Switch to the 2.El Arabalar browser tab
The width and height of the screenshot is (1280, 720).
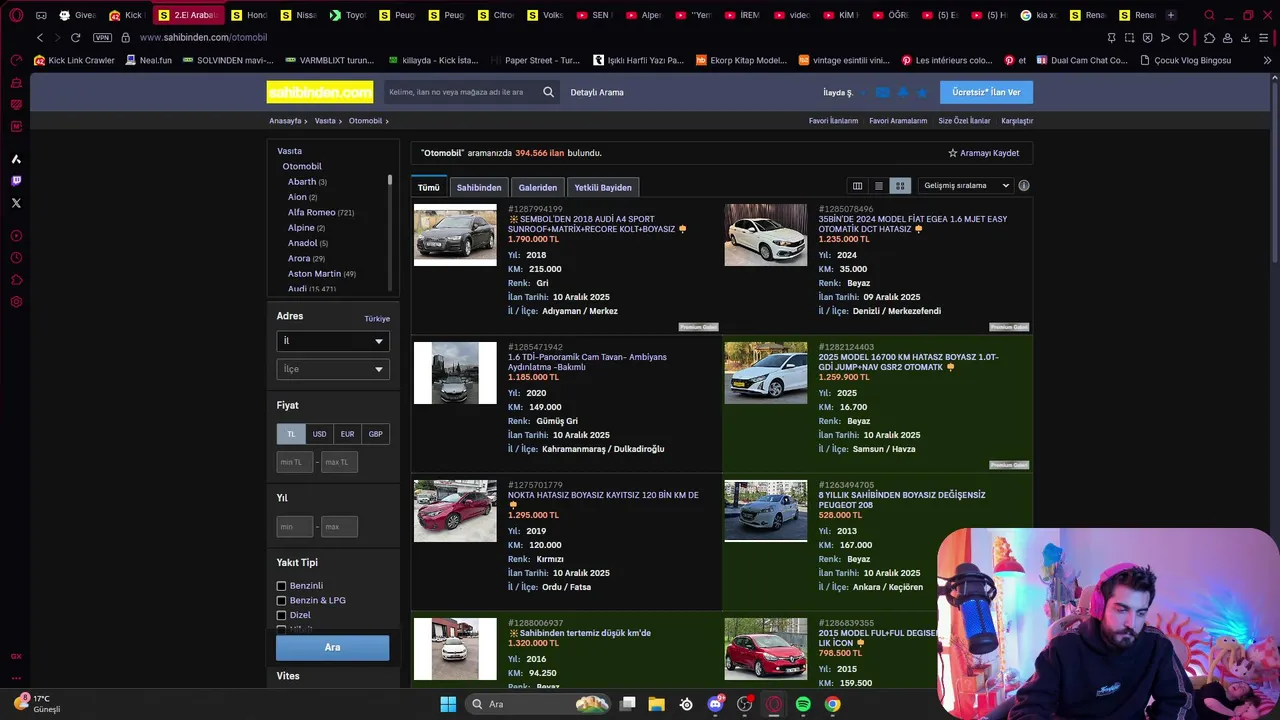coord(188,15)
